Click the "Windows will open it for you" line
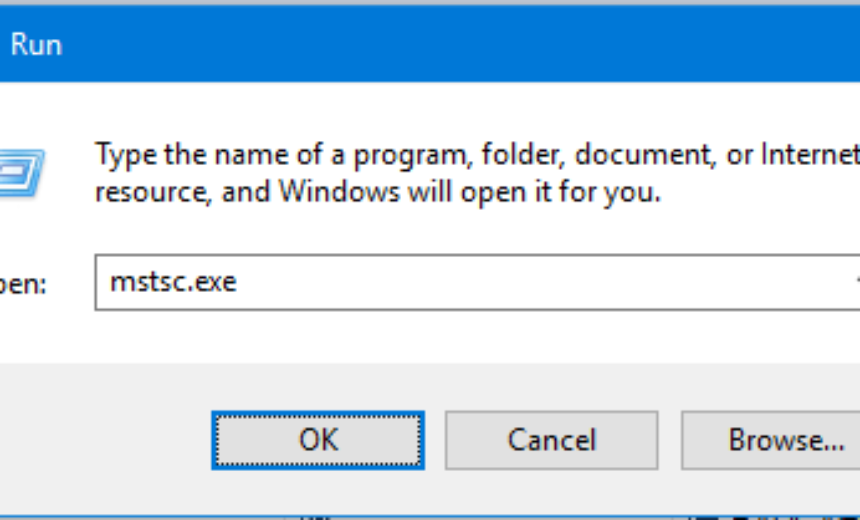 click(x=440, y=191)
